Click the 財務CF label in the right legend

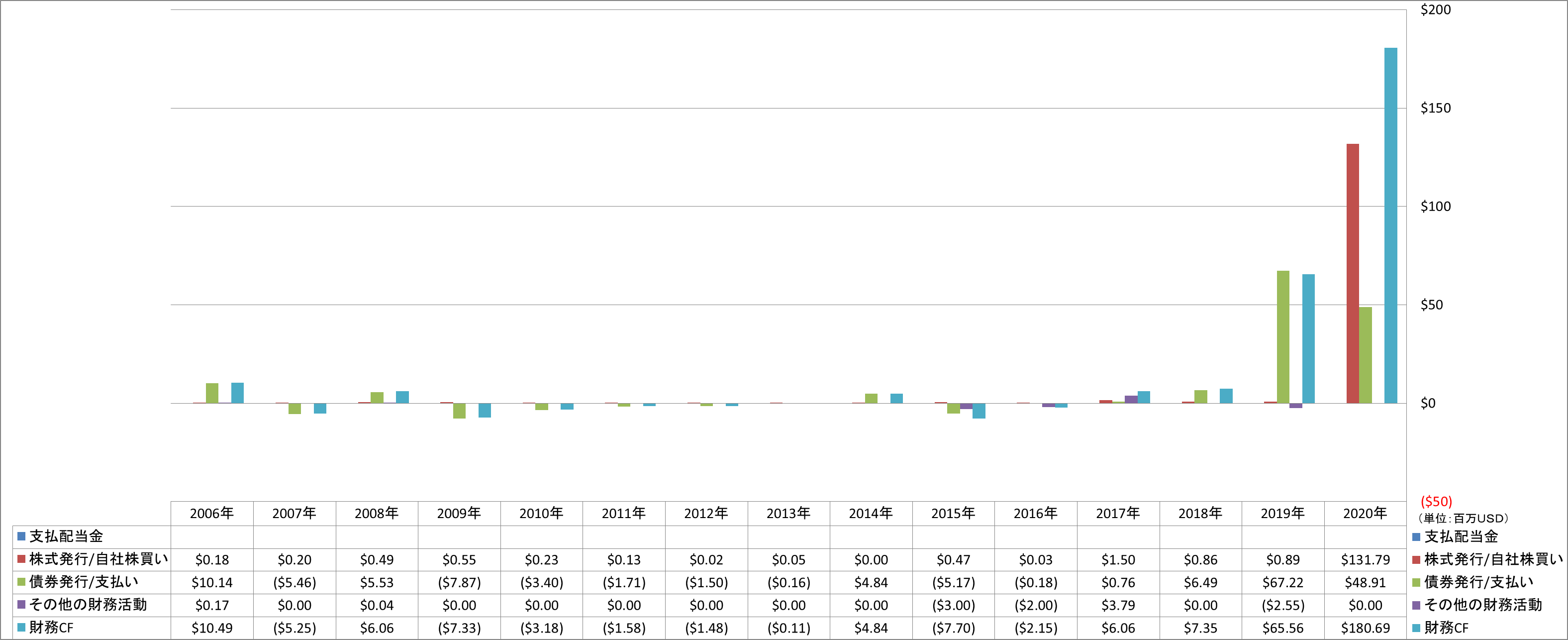1446,628
